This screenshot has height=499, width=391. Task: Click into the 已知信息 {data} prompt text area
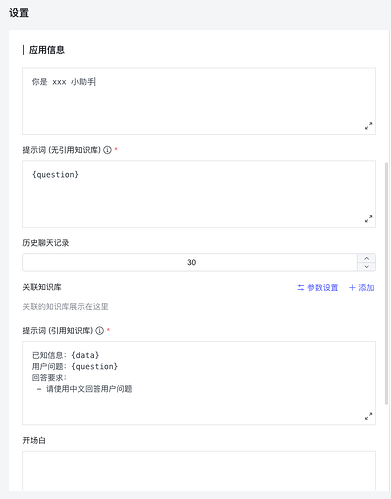coord(199,383)
